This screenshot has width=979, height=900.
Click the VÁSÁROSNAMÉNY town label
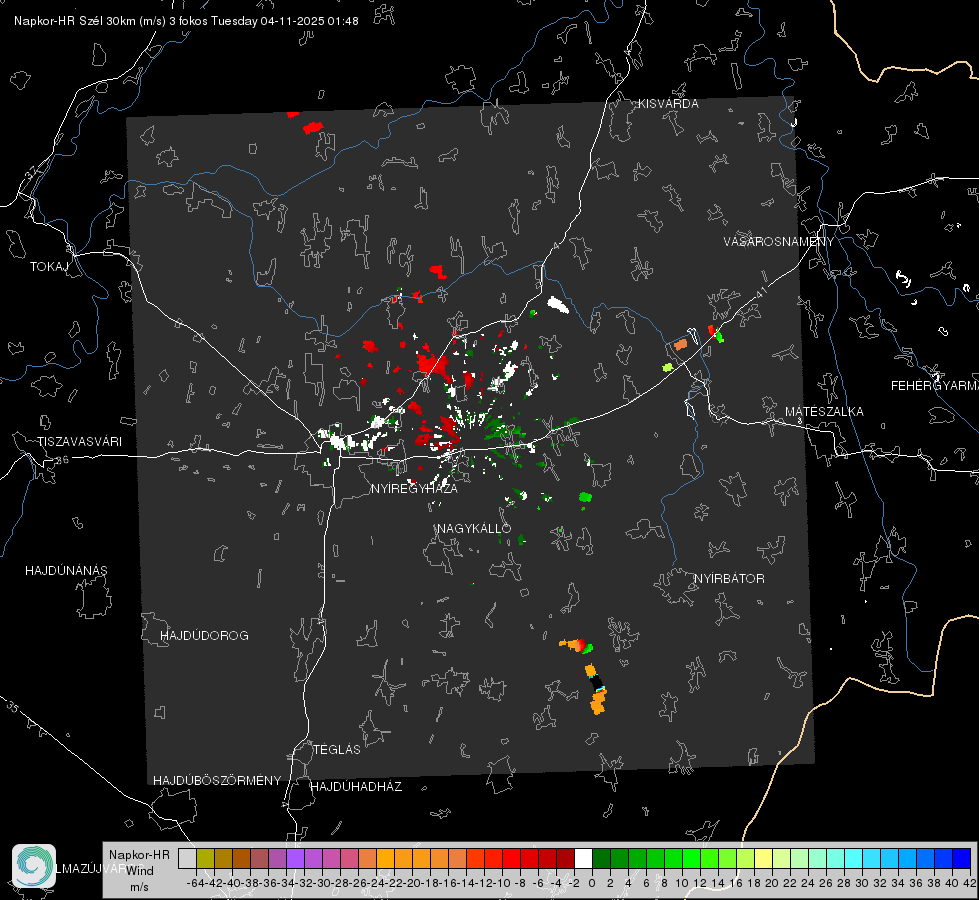(x=779, y=242)
